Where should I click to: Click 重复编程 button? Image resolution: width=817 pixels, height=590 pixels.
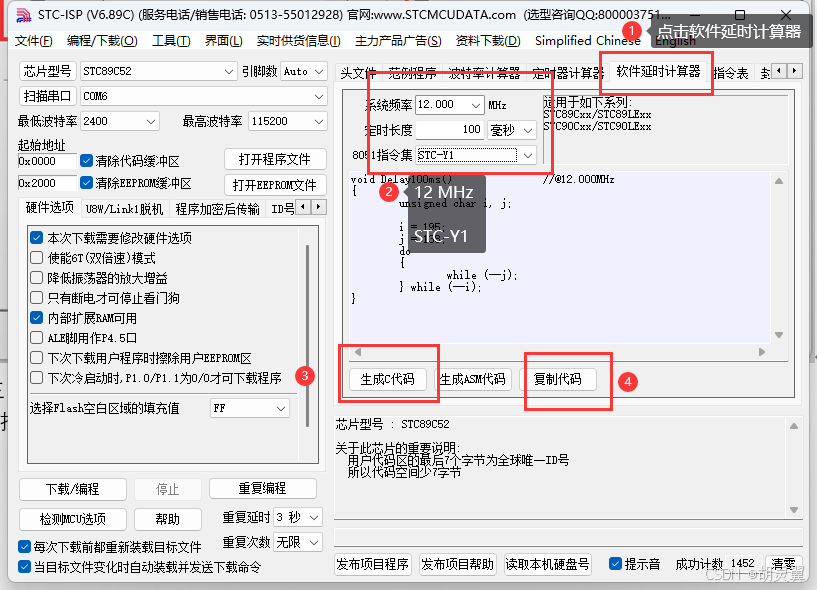pos(263,488)
